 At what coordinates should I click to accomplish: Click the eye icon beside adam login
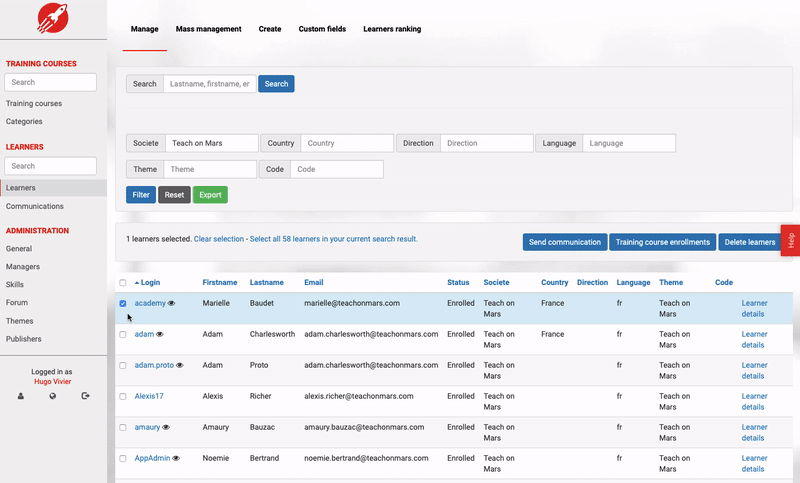160,334
